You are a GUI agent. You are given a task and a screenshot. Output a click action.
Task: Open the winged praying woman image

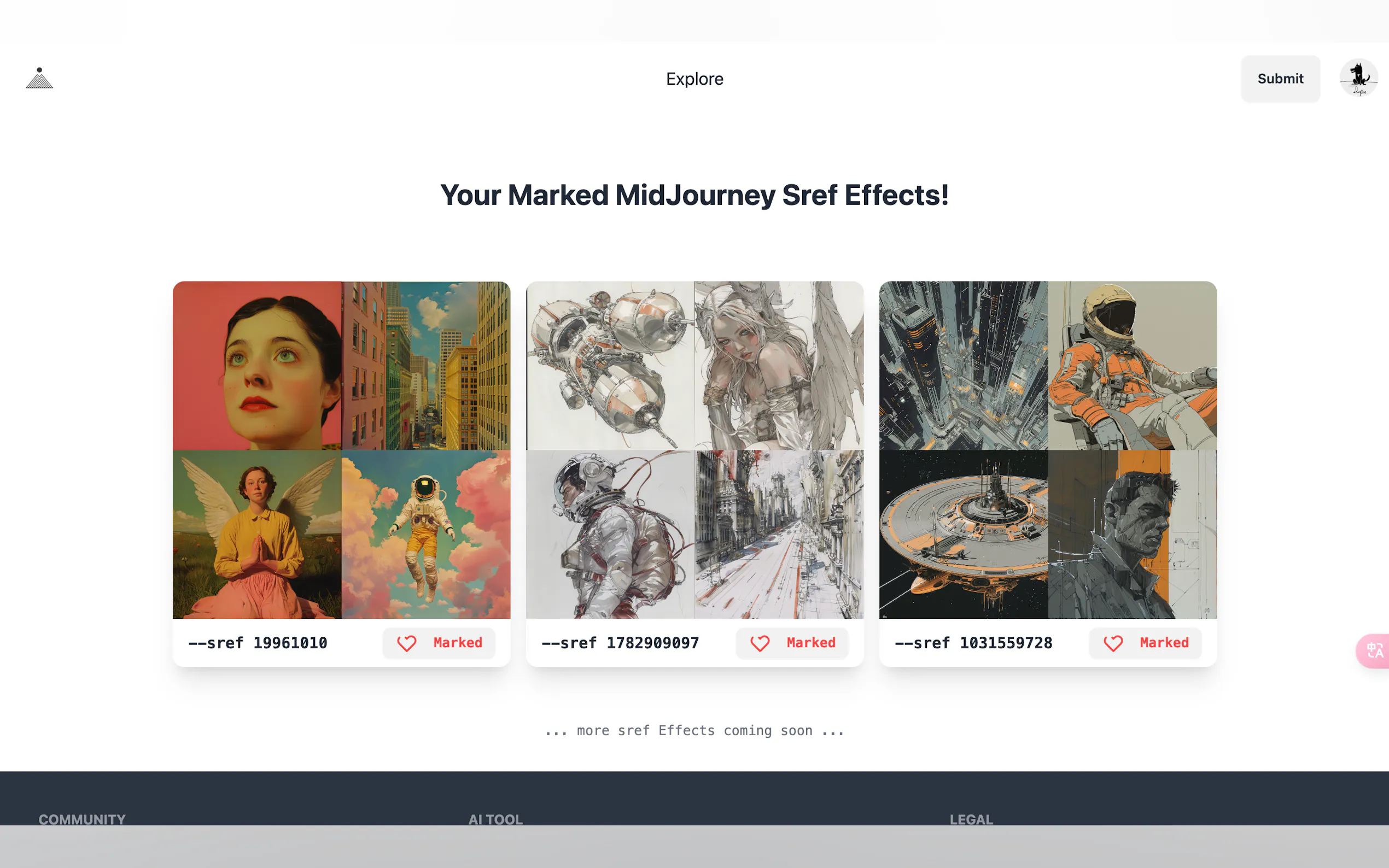[x=257, y=535]
